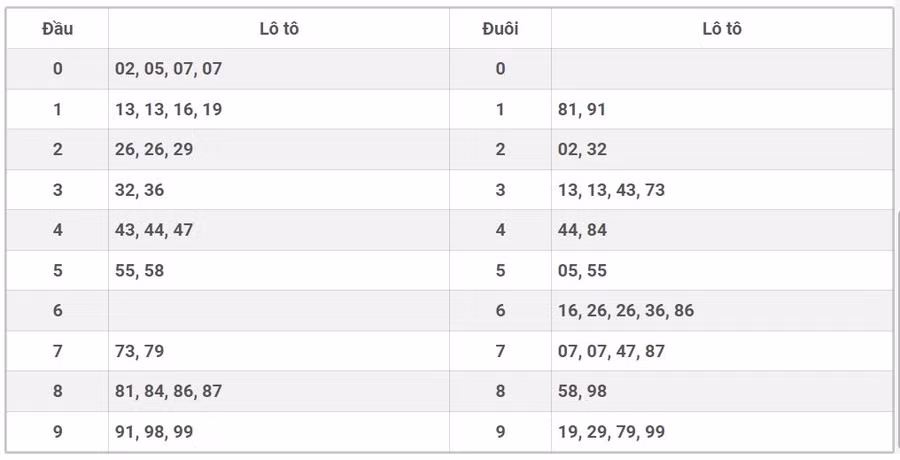900x460 pixels.
Task: Click the 91, 98, 99 cell
Action: [x=154, y=432]
